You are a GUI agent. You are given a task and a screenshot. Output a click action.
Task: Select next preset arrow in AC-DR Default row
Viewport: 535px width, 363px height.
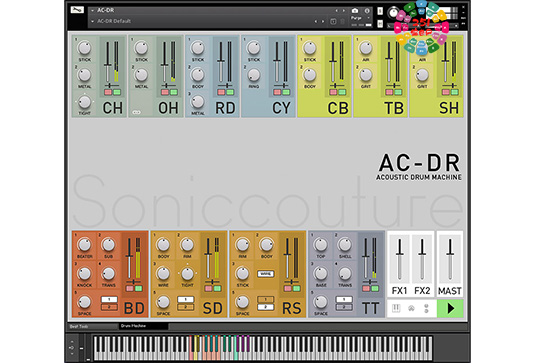(323, 21)
